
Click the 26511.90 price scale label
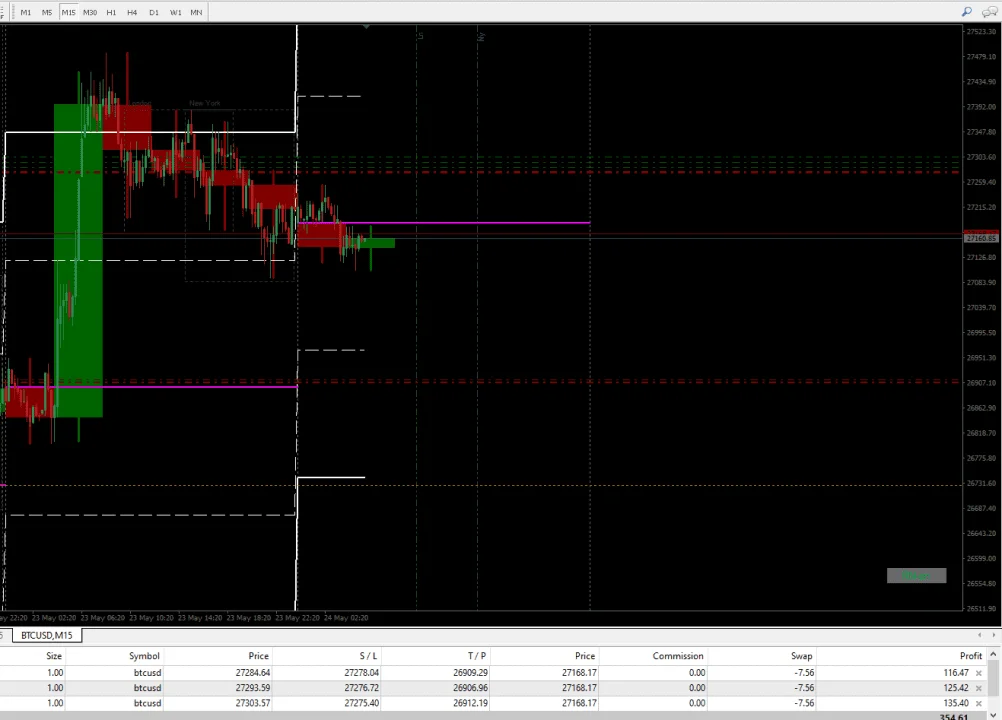point(981,608)
